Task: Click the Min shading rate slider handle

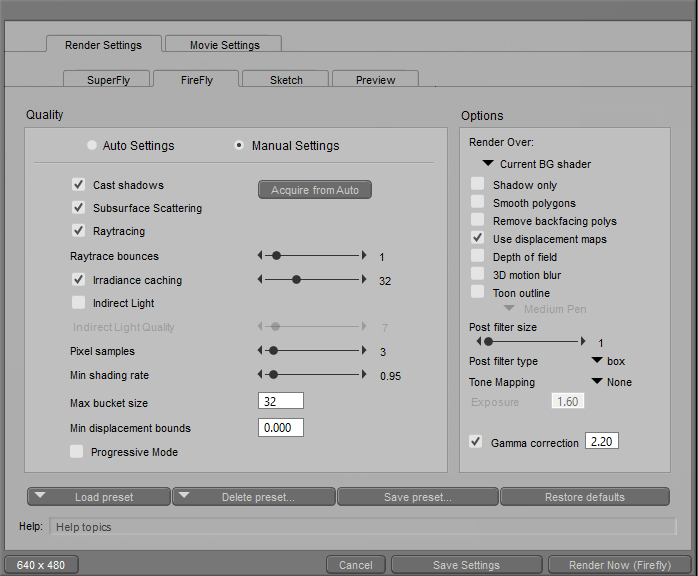Action: click(274, 375)
